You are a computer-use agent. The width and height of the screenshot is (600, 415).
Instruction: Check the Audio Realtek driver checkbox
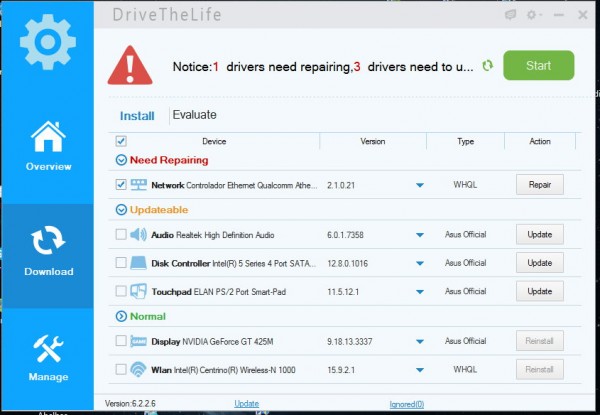coord(121,234)
